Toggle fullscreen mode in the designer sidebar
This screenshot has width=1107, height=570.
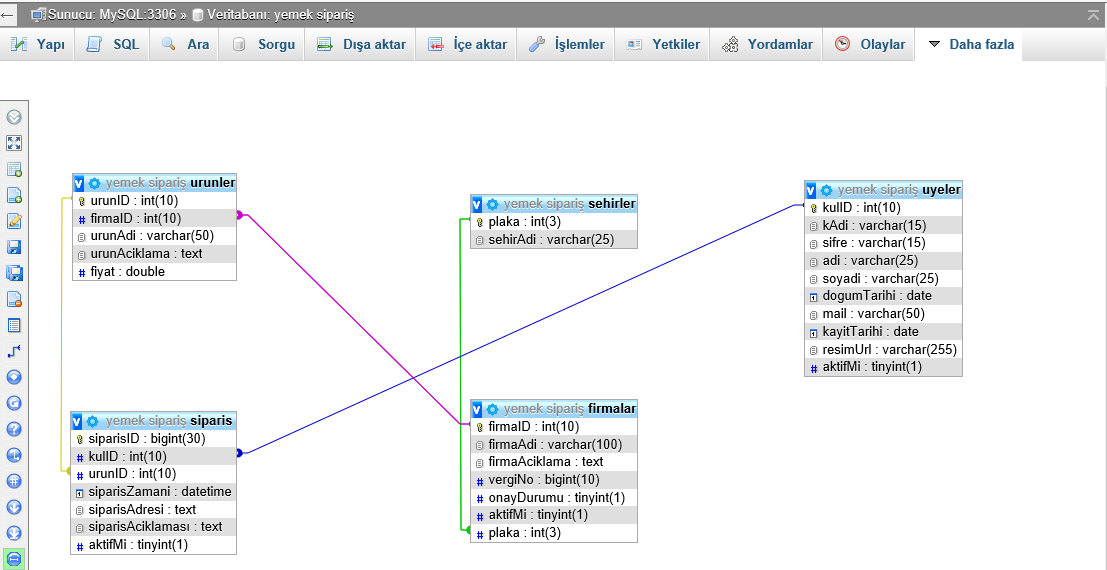tap(14, 143)
